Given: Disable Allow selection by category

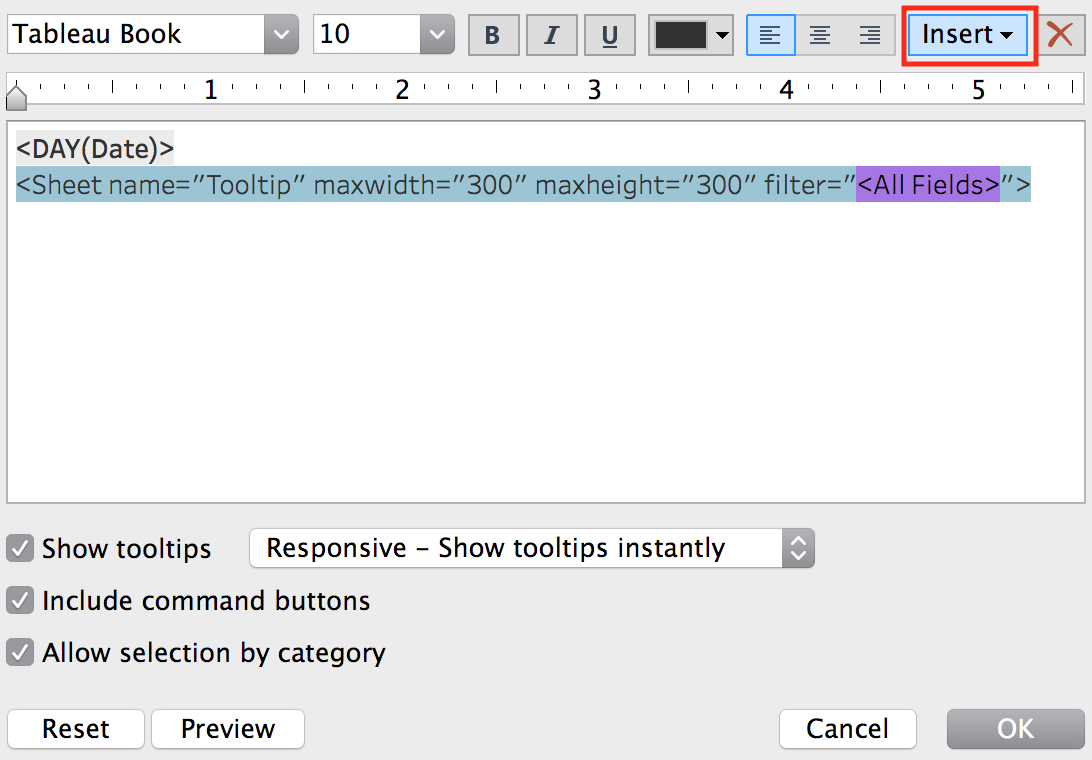Looking at the screenshot, I should click(21, 653).
